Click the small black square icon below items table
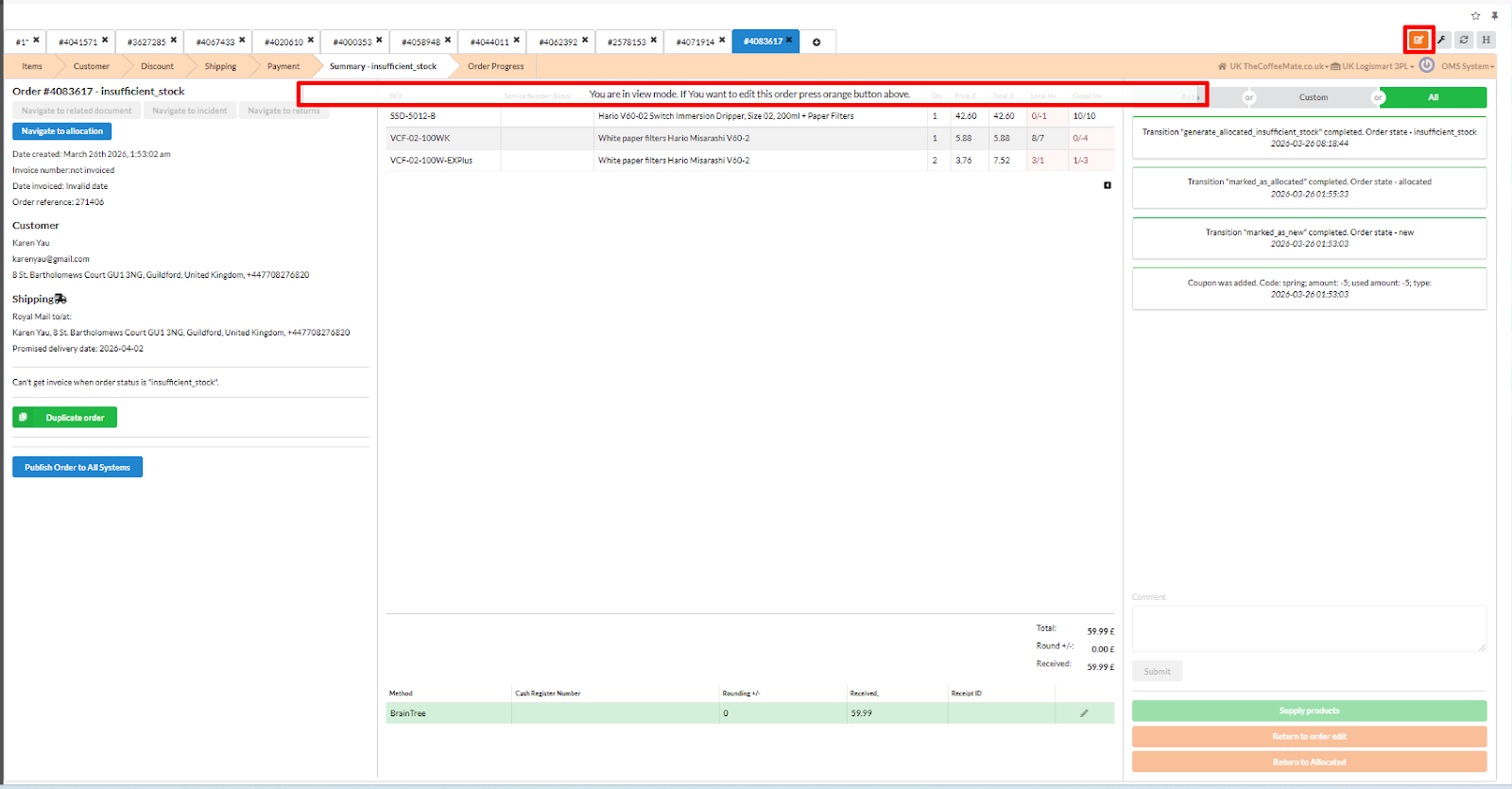Viewport: 1512px width, 789px height. pyautogui.click(x=1108, y=185)
